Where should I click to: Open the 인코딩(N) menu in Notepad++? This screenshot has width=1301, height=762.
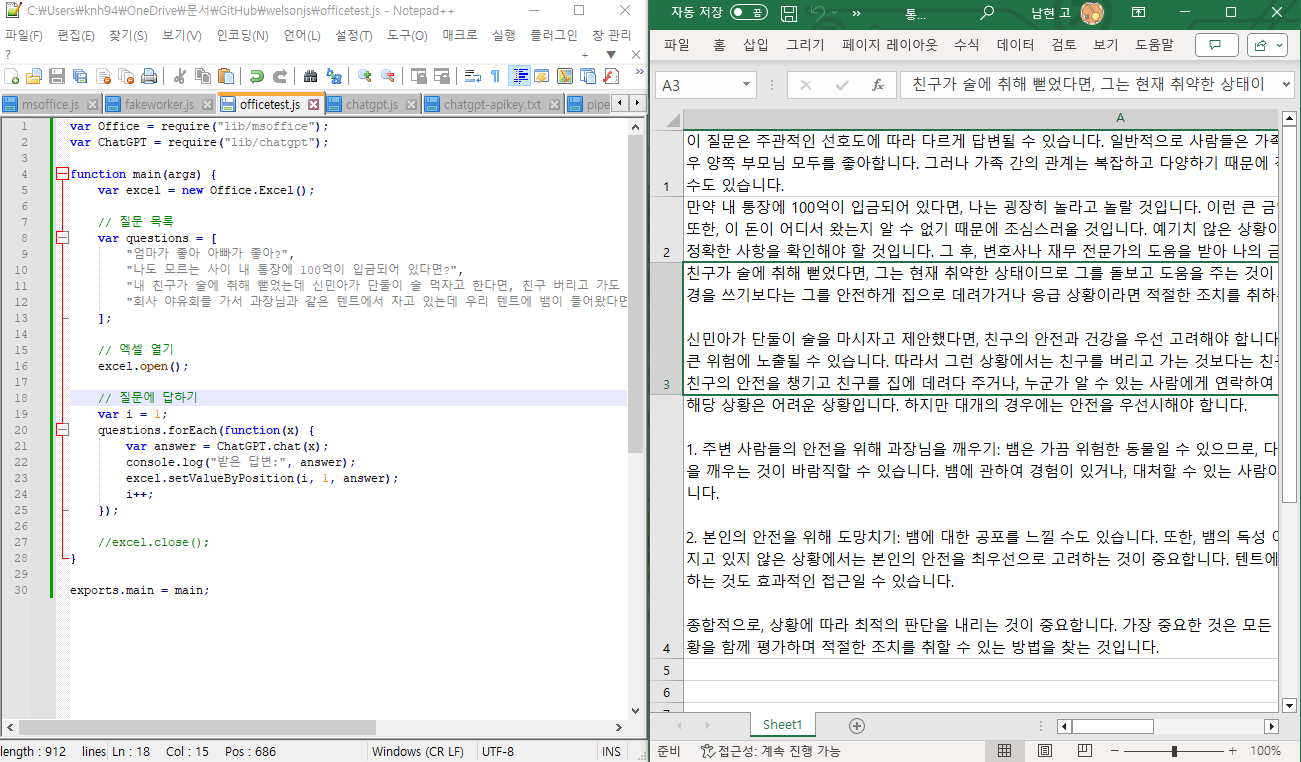[242, 35]
